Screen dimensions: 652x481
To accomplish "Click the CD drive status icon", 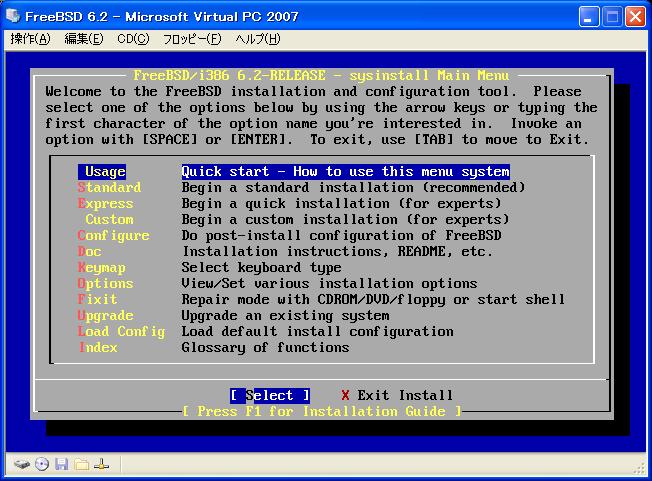I will (42, 464).
